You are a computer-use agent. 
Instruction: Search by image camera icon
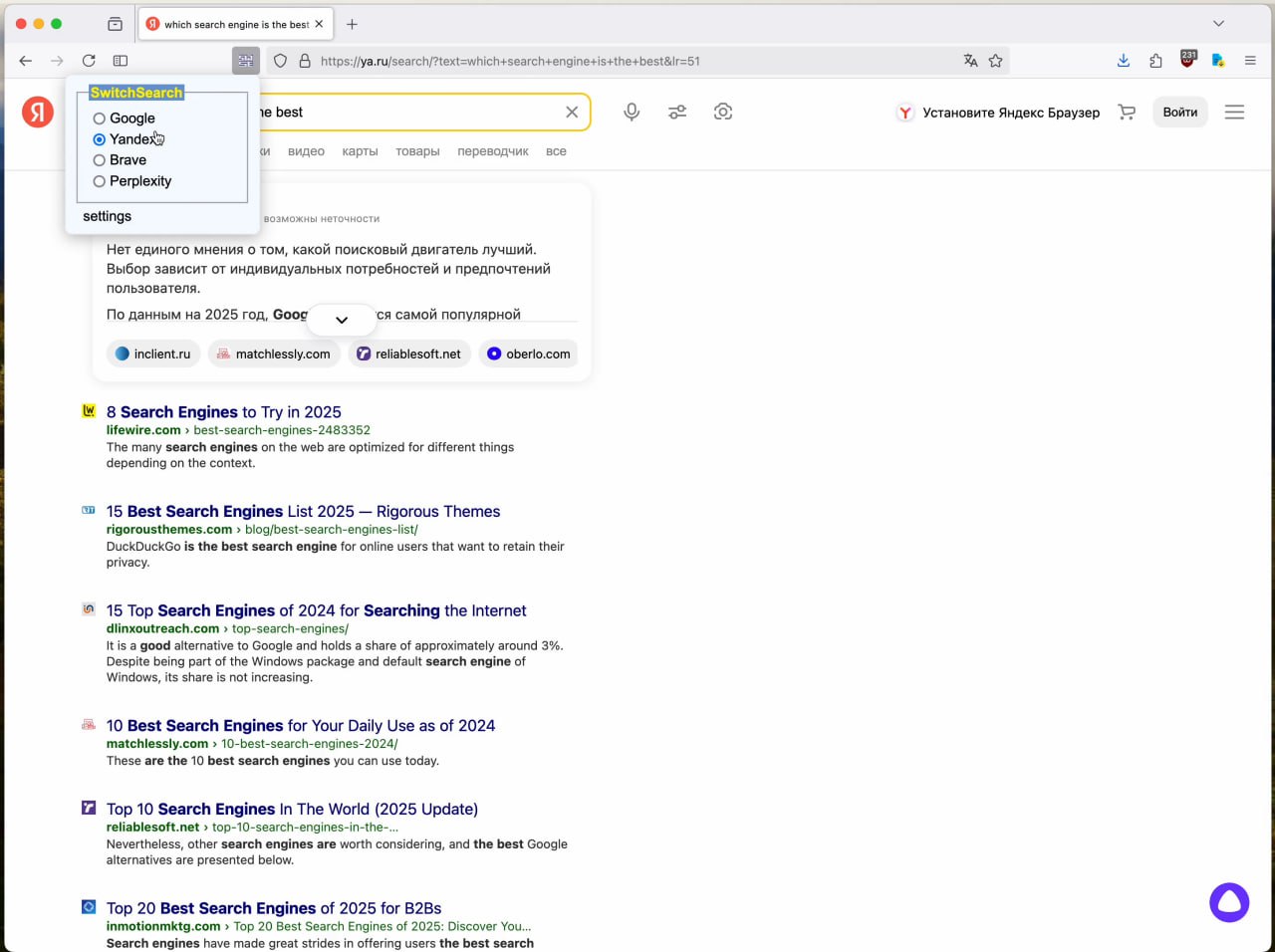(x=723, y=112)
